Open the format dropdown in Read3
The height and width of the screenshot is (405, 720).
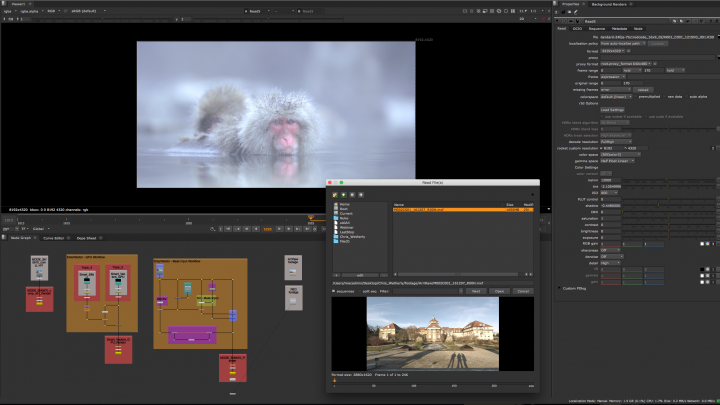click(x=613, y=51)
